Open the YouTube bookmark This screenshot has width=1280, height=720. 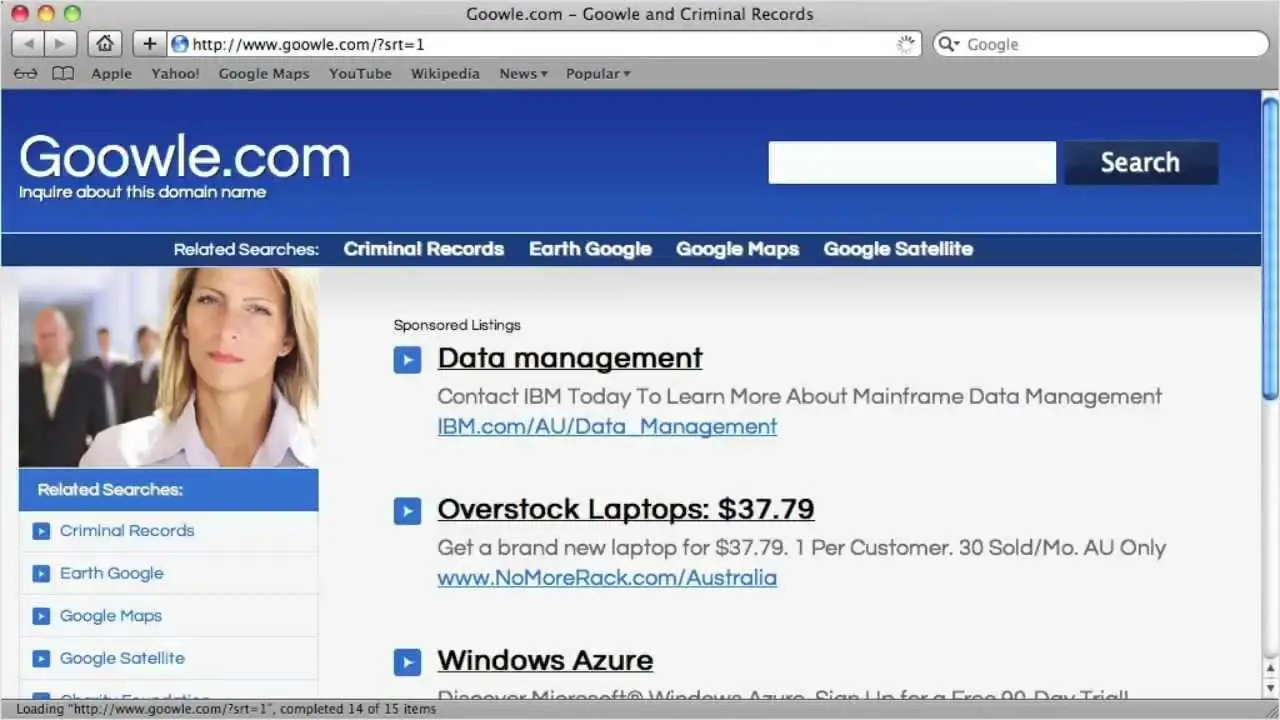click(360, 73)
